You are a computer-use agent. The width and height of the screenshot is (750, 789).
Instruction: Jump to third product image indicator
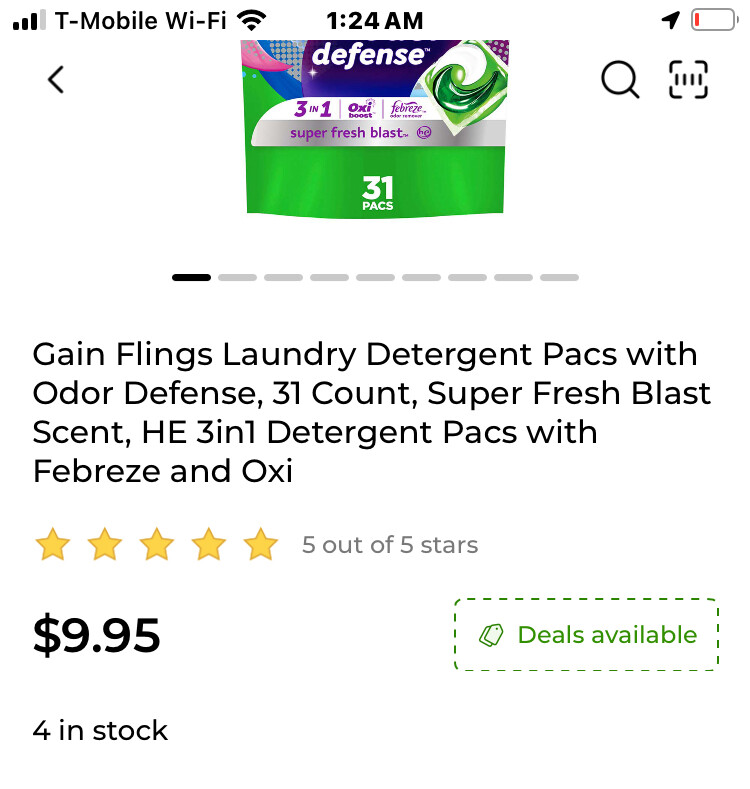click(283, 277)
